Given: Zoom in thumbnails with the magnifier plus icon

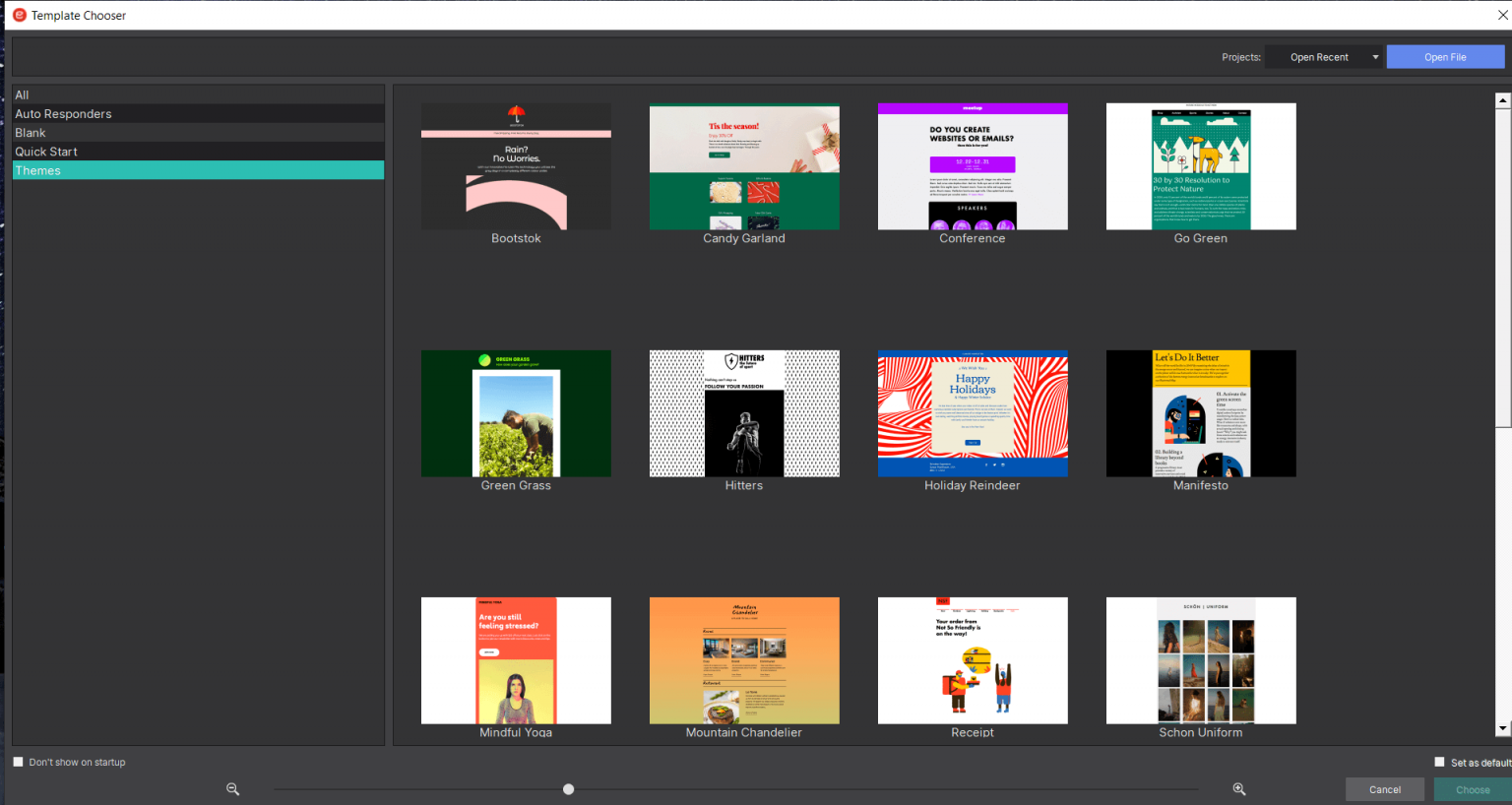Looking at the screenshot, I should tap(1239, 788).
